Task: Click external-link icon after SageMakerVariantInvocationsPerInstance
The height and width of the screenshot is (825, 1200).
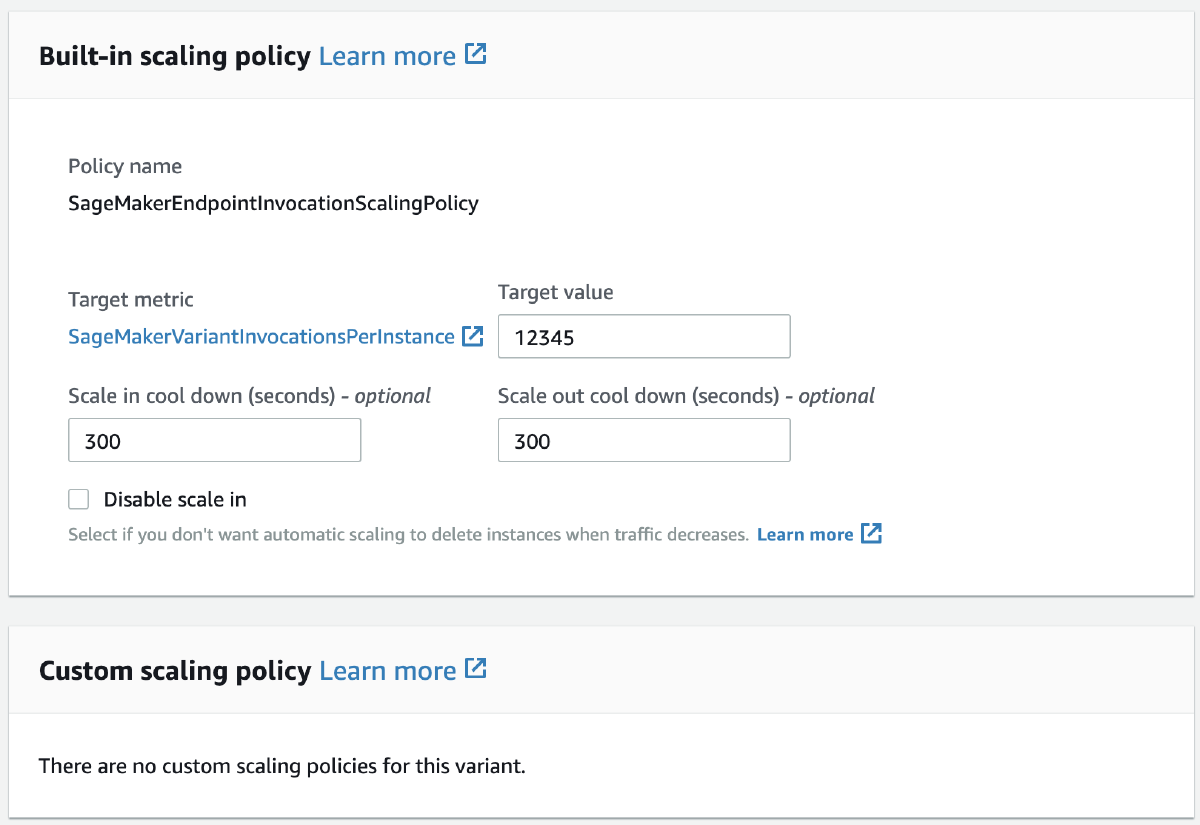Action: click(473, 336)
